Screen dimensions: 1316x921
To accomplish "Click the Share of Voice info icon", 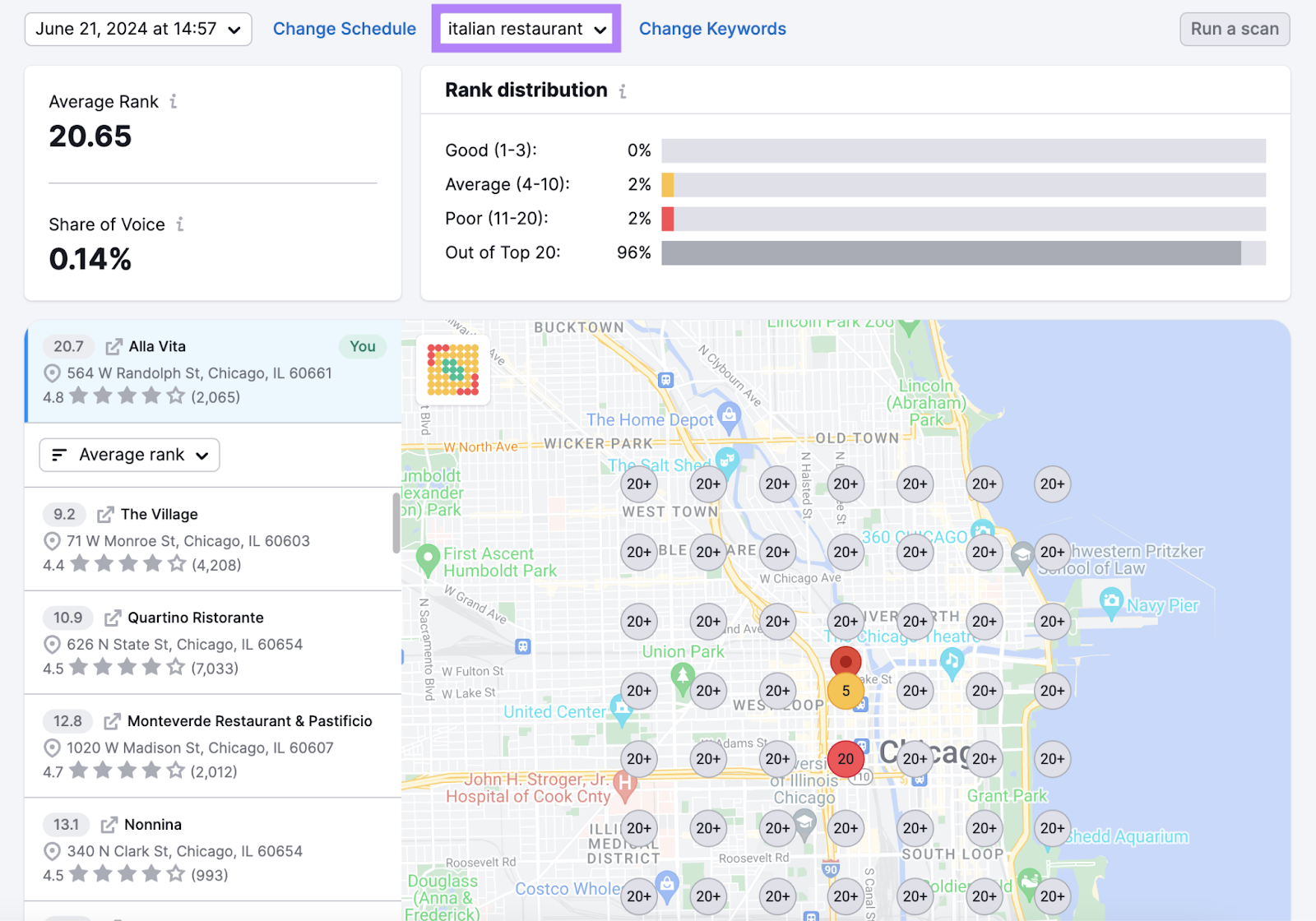I will pyautogui.click(x=182, y=224).
